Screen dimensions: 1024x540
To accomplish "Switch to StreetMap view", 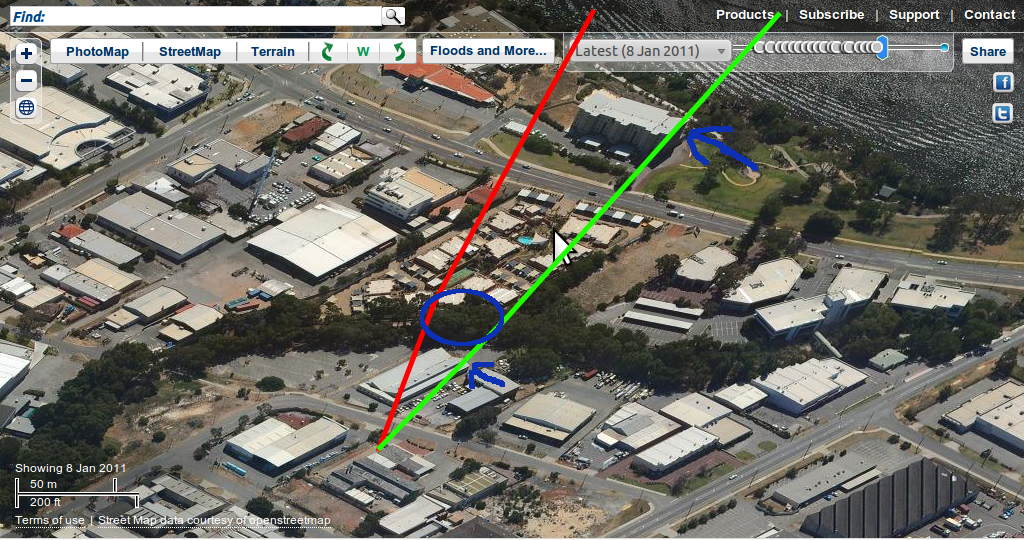I will pyautogui.click(x=190, y=52).
